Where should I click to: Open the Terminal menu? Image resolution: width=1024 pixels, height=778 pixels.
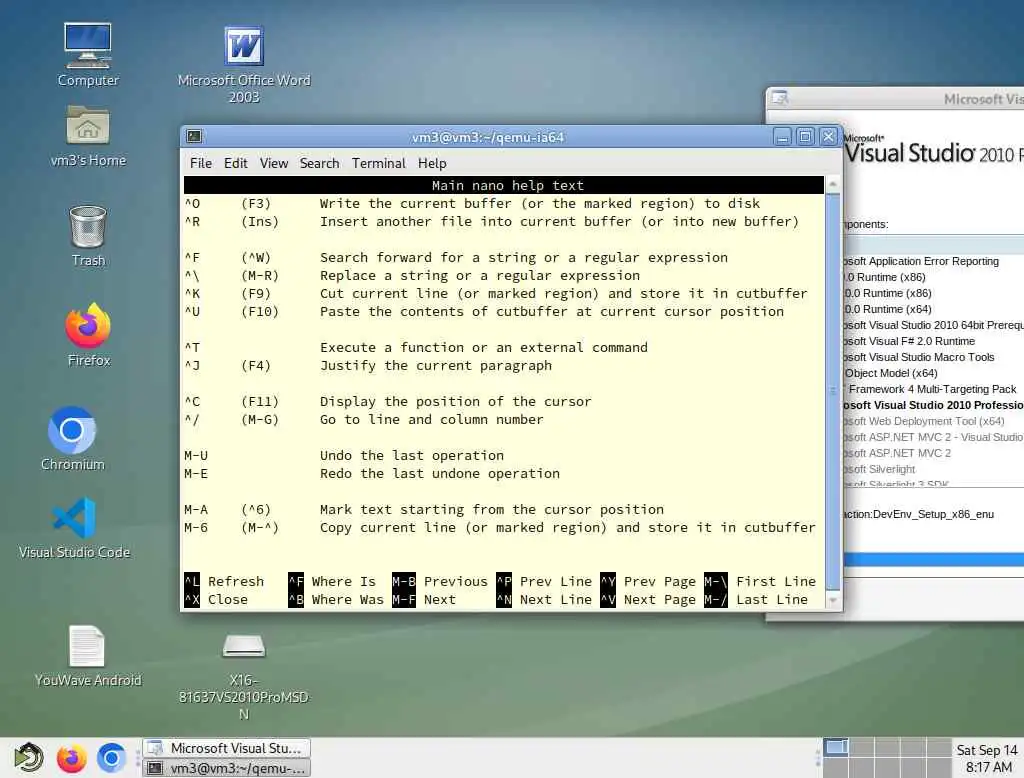379,163
